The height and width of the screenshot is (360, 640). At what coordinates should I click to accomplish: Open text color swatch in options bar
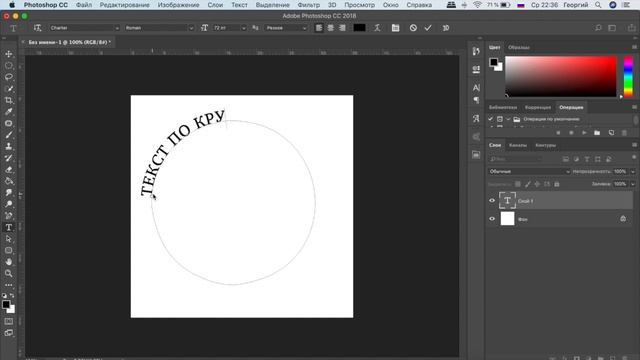click(x=359, y=28)
